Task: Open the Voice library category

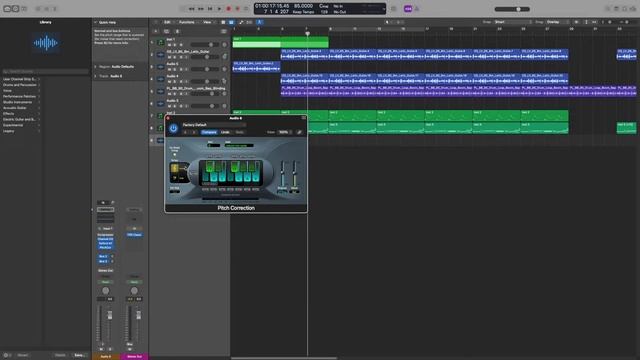Action: (x=21, y=91)
